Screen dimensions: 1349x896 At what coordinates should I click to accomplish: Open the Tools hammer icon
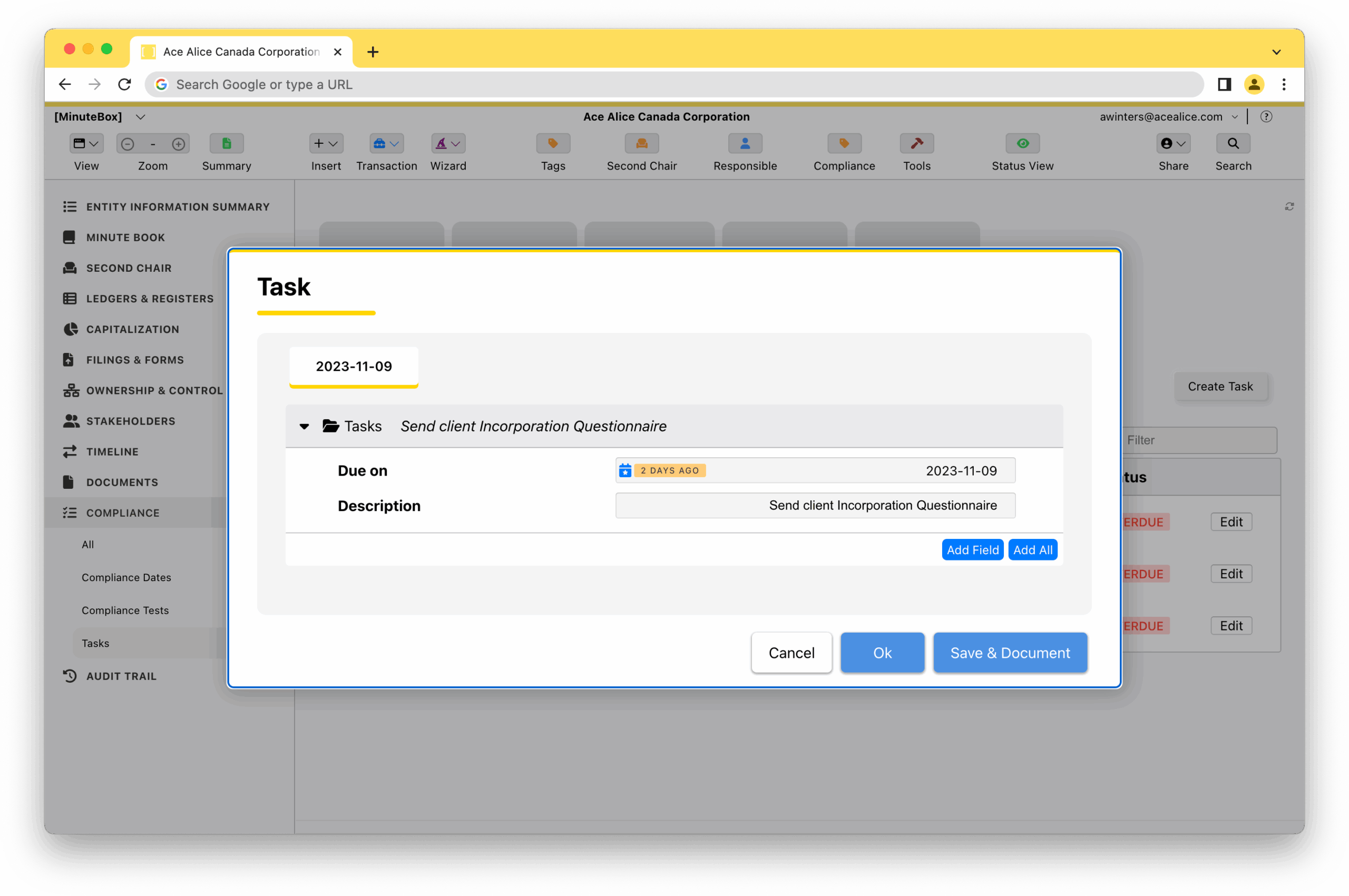916,143
